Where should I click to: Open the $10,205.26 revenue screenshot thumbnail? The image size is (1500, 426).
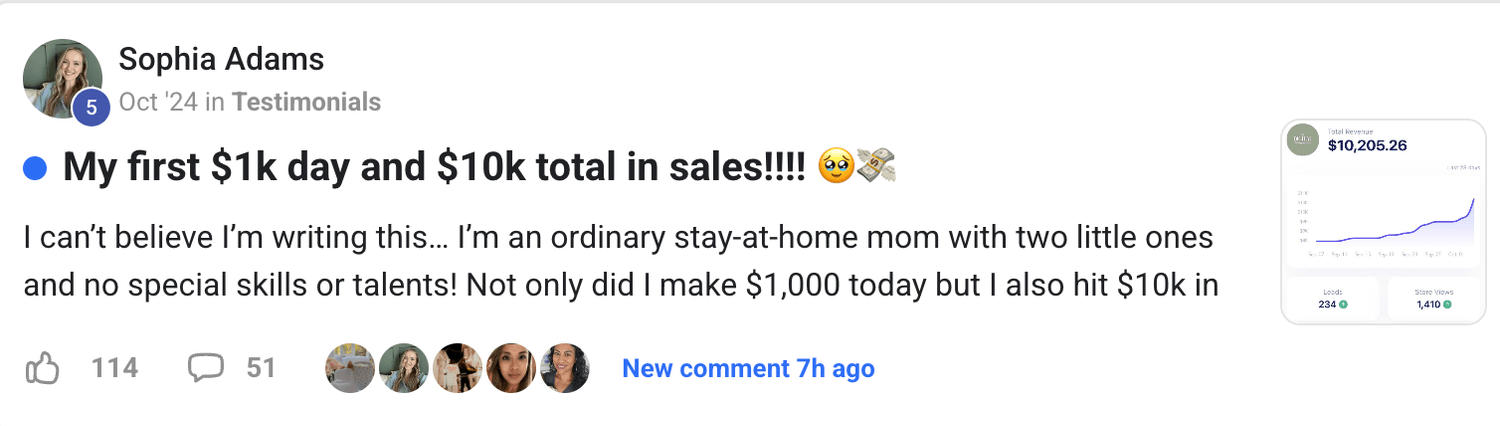tap(1383, 221)
